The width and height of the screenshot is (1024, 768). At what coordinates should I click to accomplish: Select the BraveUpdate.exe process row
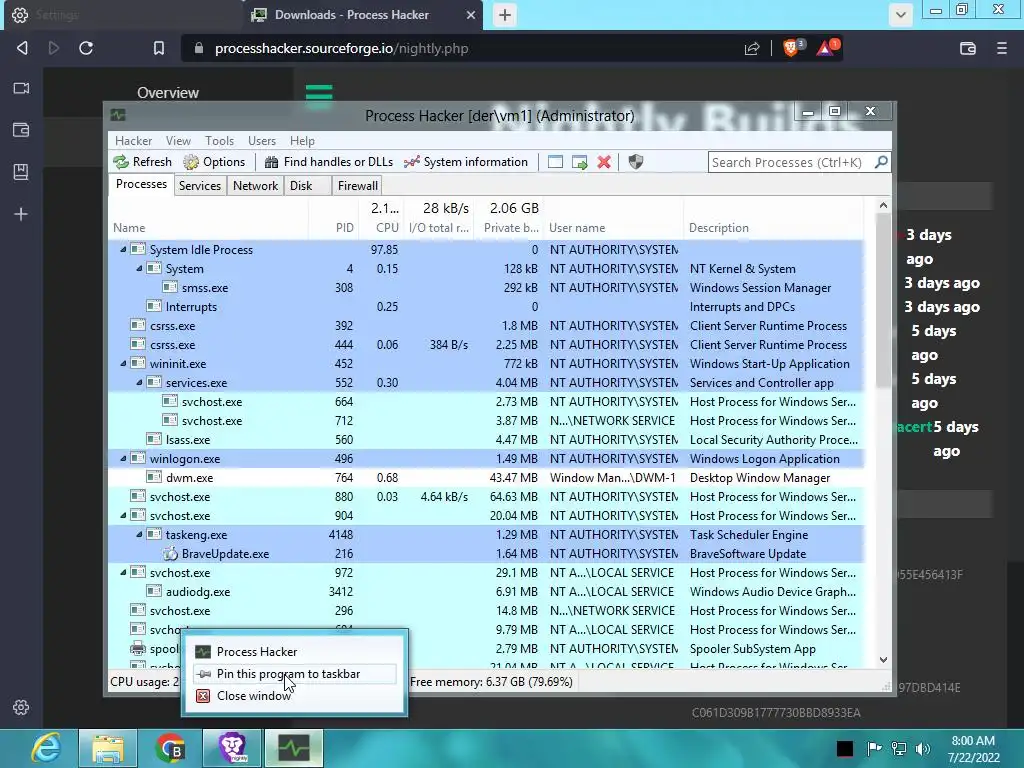(487, 553)
